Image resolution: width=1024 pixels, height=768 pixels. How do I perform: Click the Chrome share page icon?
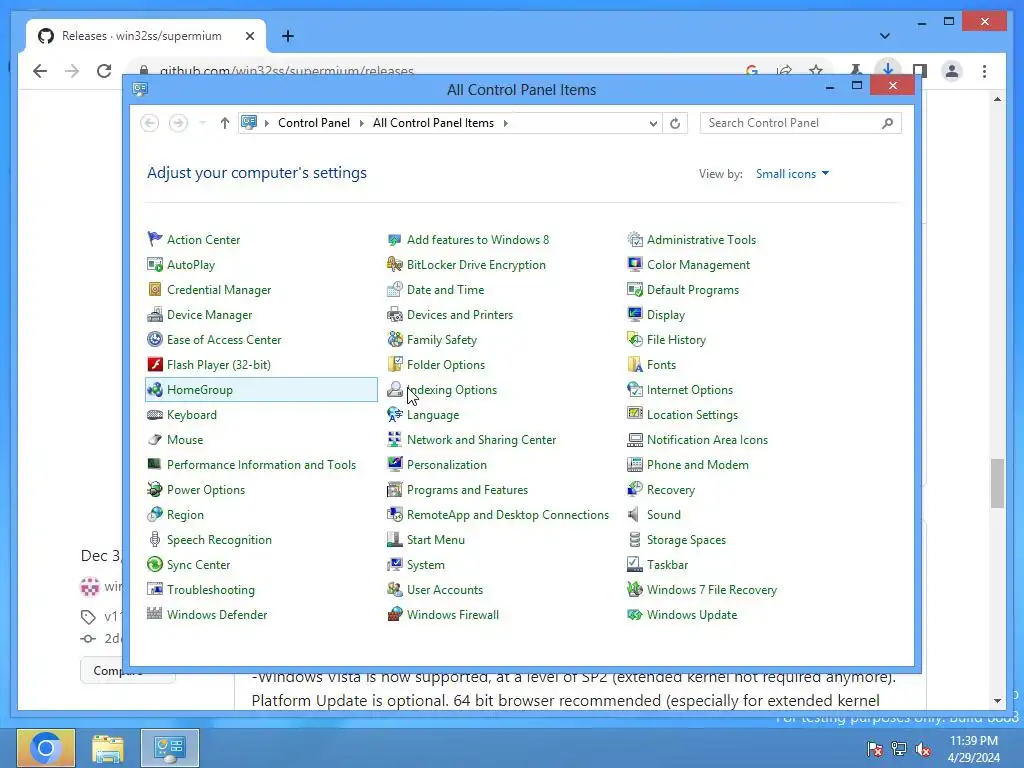784,71
